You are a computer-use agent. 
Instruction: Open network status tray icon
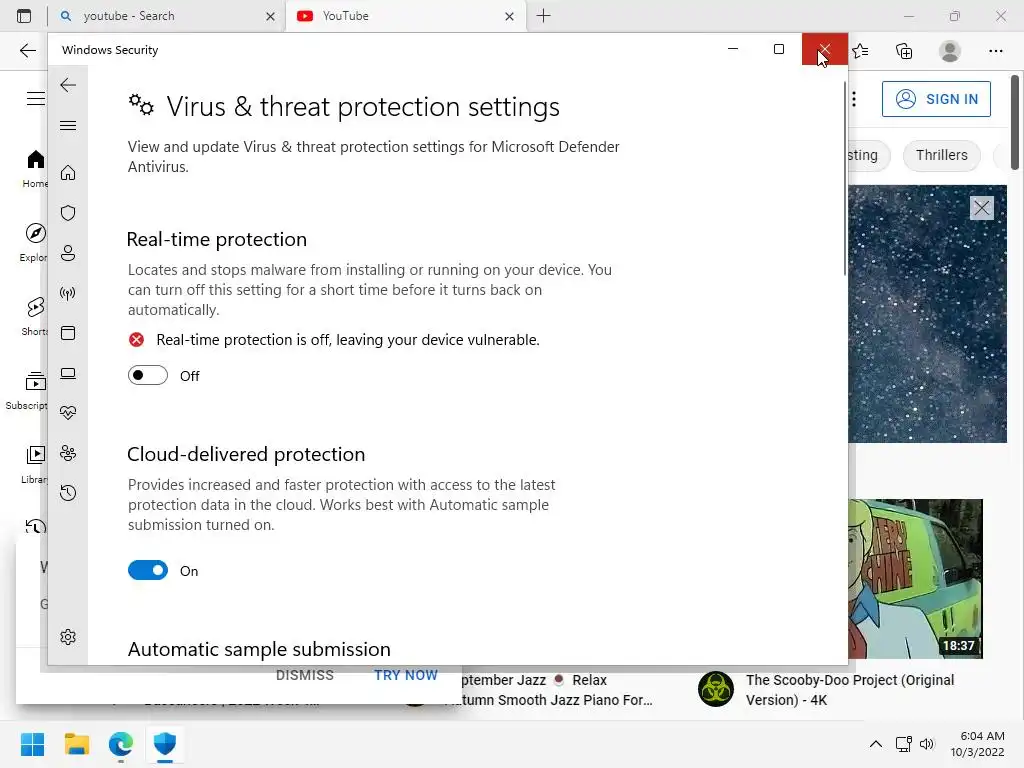pos(904,744)
